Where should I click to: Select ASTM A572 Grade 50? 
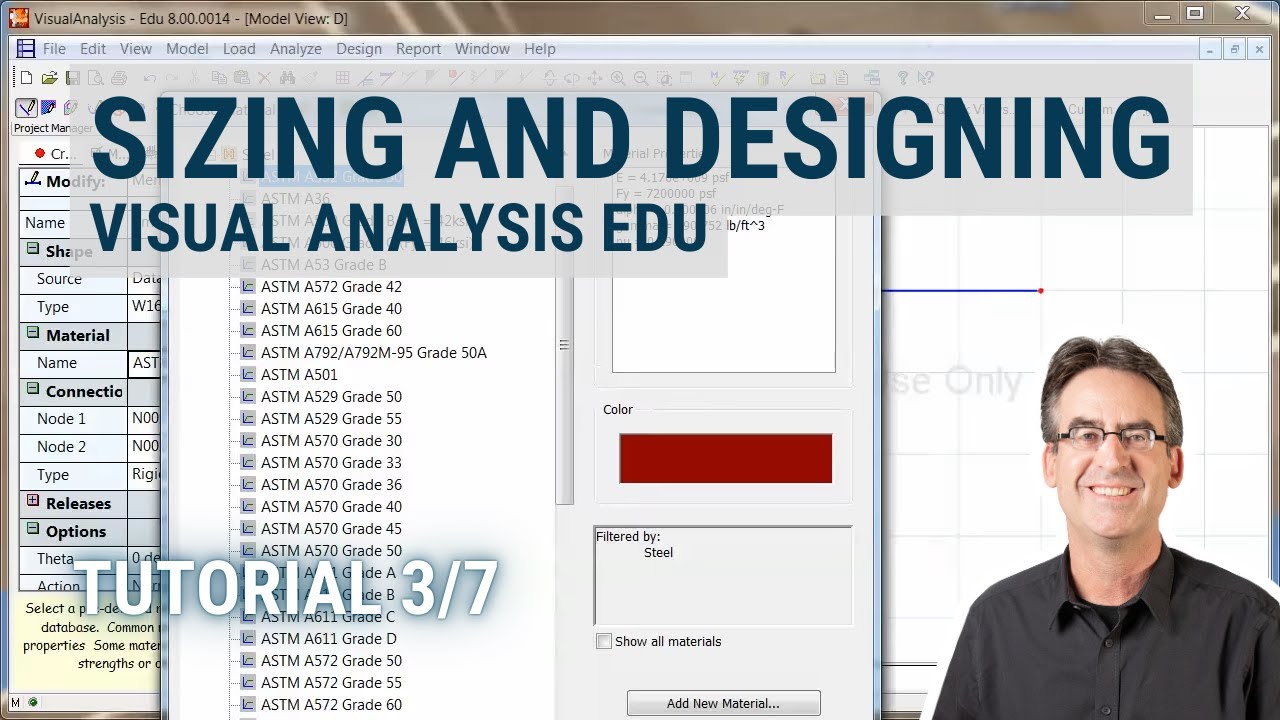[331, 661]
